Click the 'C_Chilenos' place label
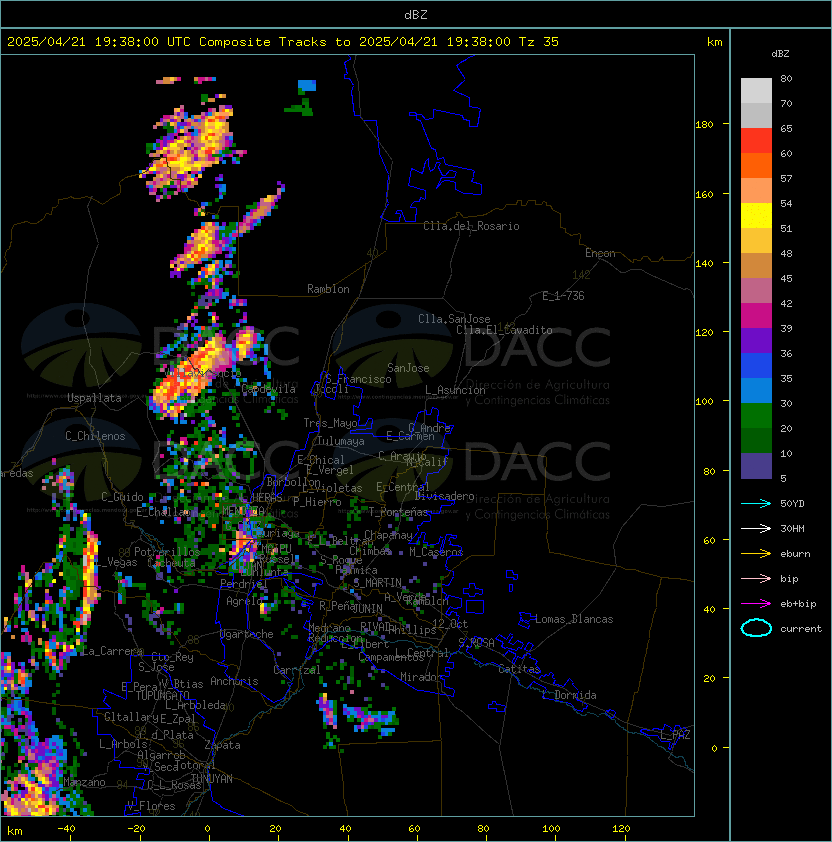 (95, 436)
